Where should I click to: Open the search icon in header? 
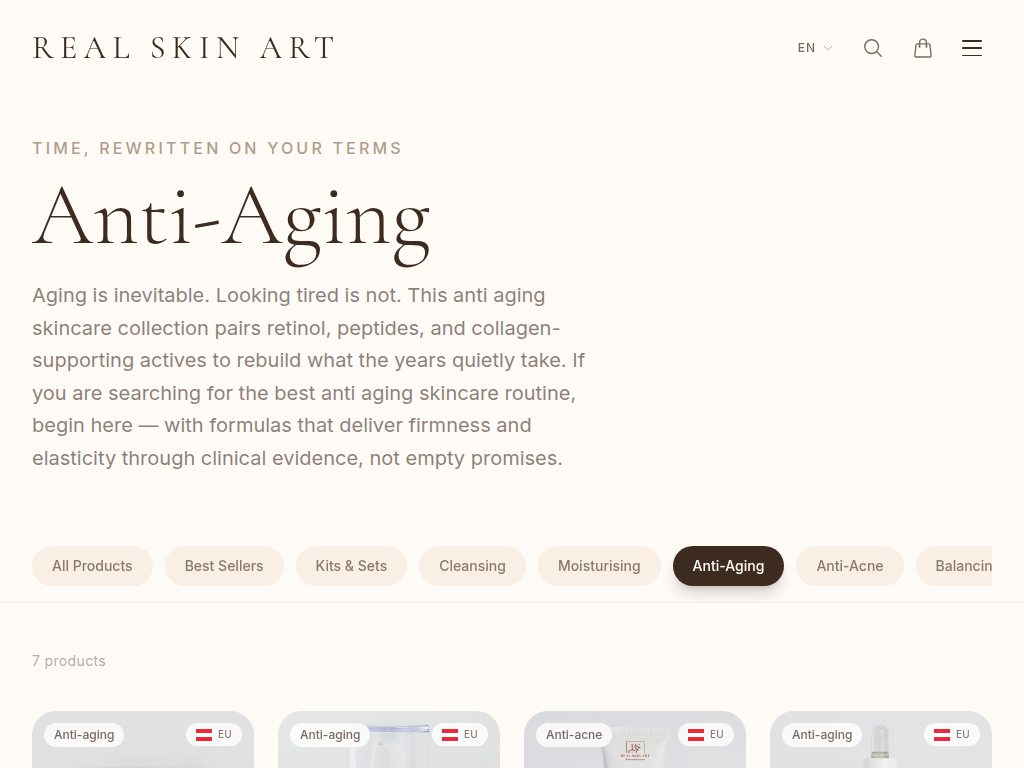[x=873, y=48]
